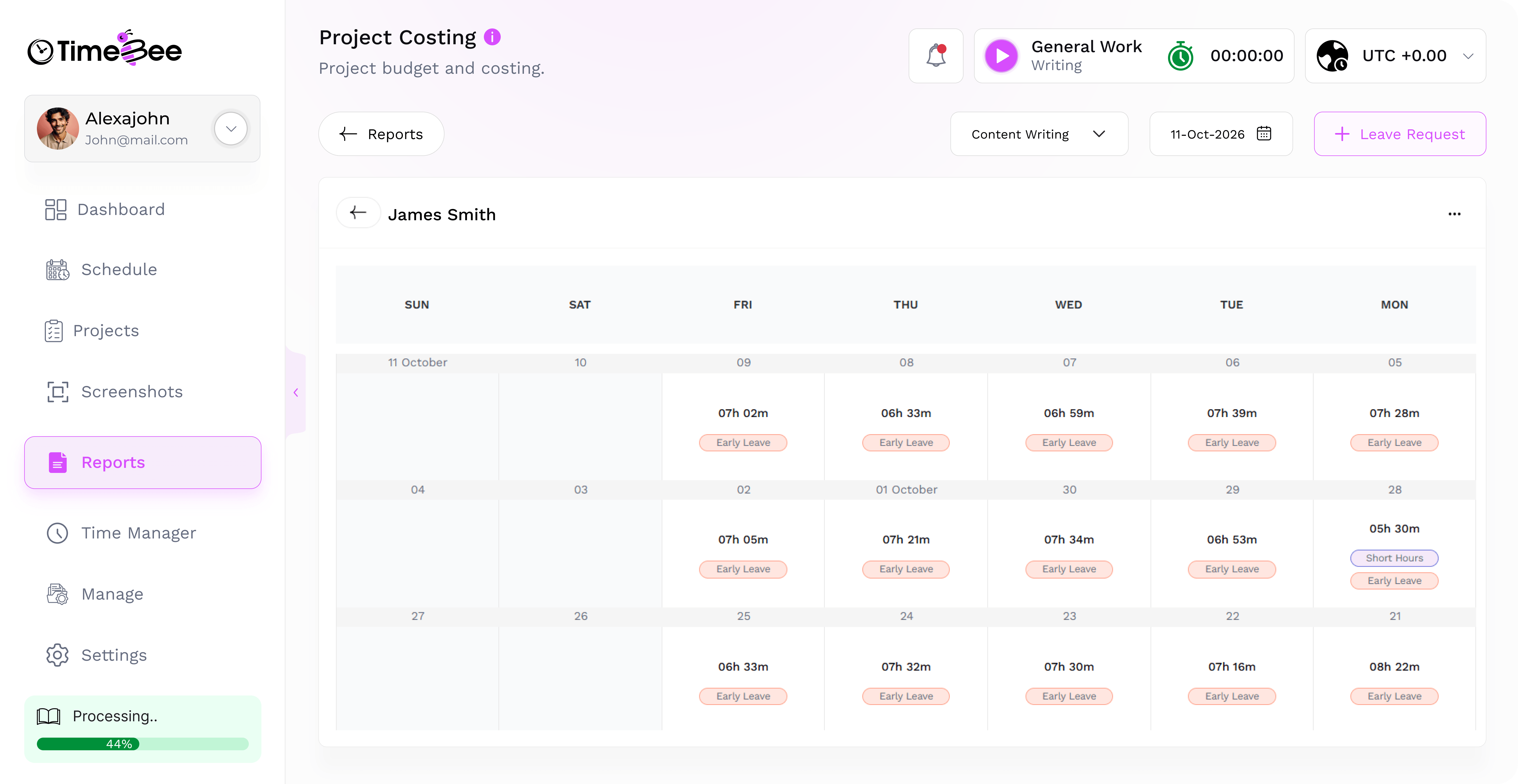This screenshot has height=784, width=1518.
Task: Start the General Work timer play button
Action: click(x=1001, y=56)
